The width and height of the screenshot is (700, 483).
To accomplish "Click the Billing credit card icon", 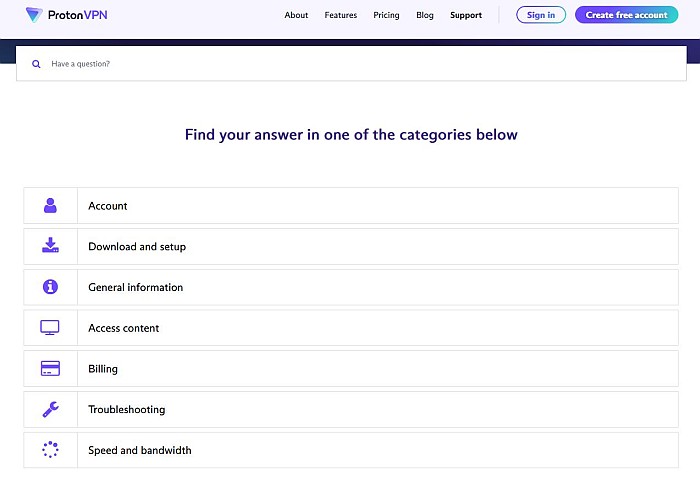I will point(50,368).
